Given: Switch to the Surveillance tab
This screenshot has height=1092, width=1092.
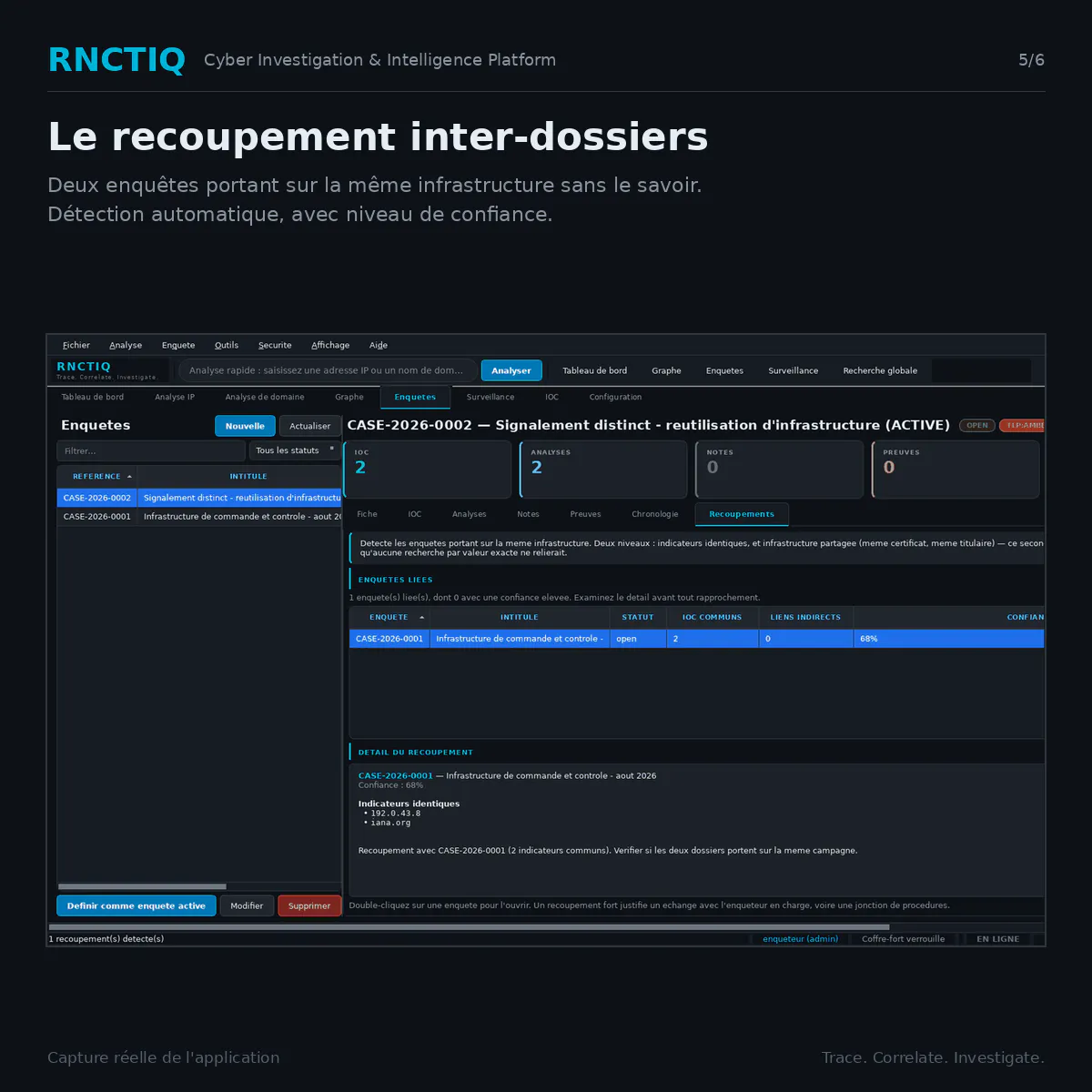Looking at the screenshot, I should click(x=490, y=397).
